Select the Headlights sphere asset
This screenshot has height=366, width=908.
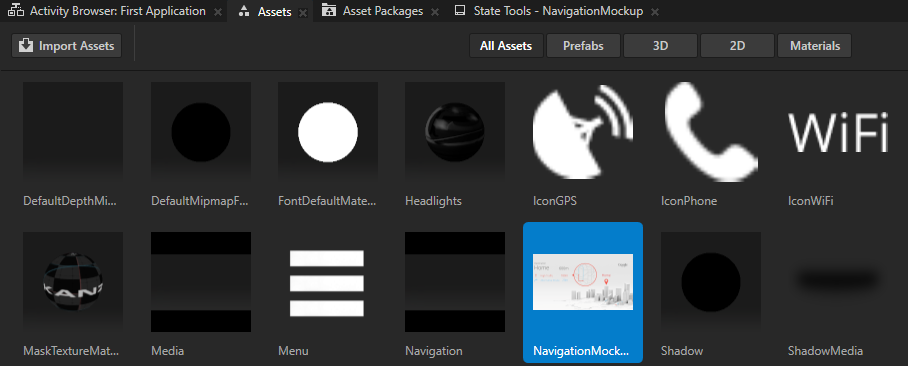pos(455,132)
